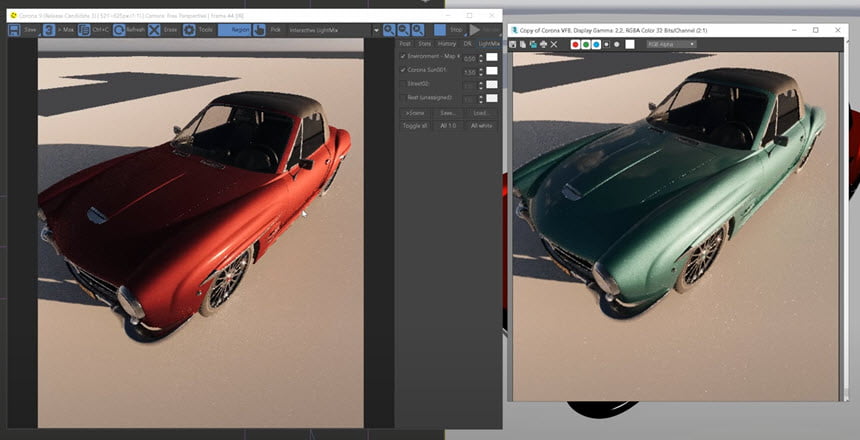Image resolution: width=860 pixels, height=440 pixels.
Task: Click the zoom in magnifier icon
Action: [389, 30]
